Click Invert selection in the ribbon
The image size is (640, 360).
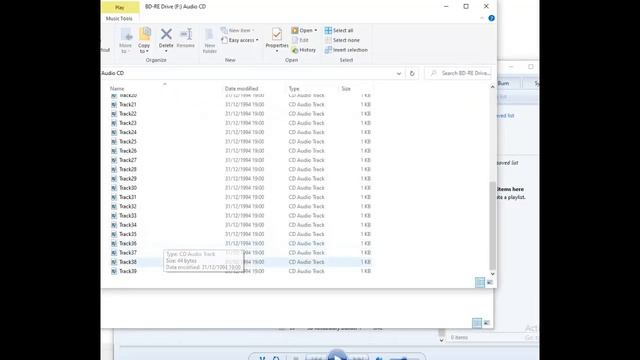click(346, 50)
